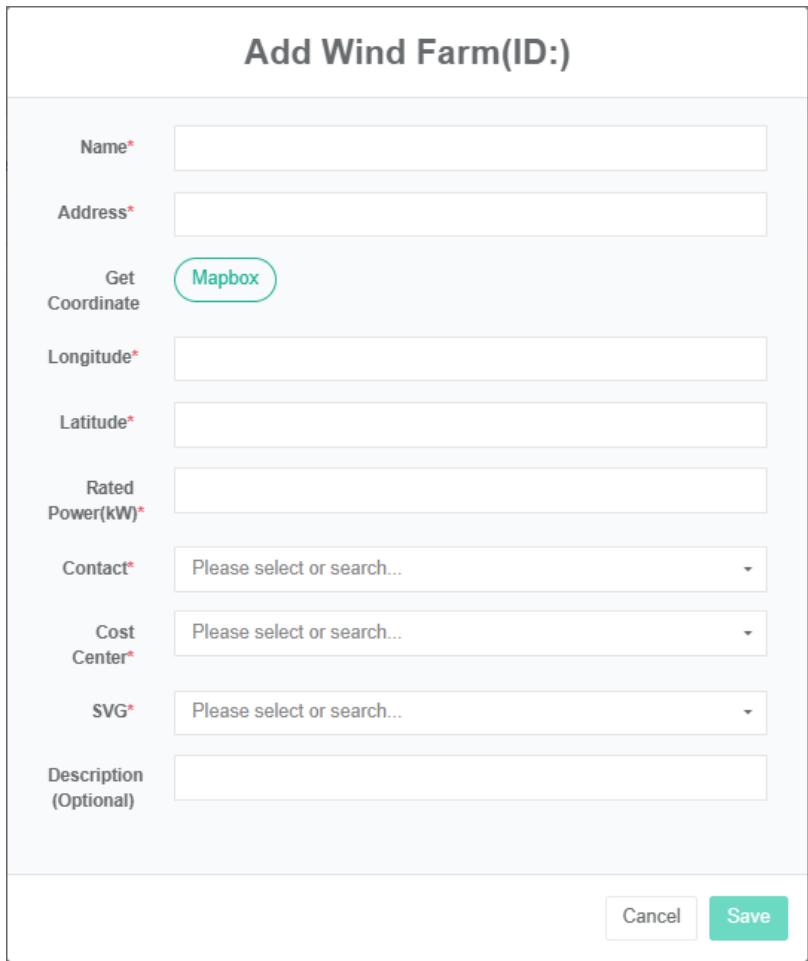Image resolution: width=808 pixels, height=961 pixels.
Task: Open the Contact dropdown
Action: [x=460, y=569]
